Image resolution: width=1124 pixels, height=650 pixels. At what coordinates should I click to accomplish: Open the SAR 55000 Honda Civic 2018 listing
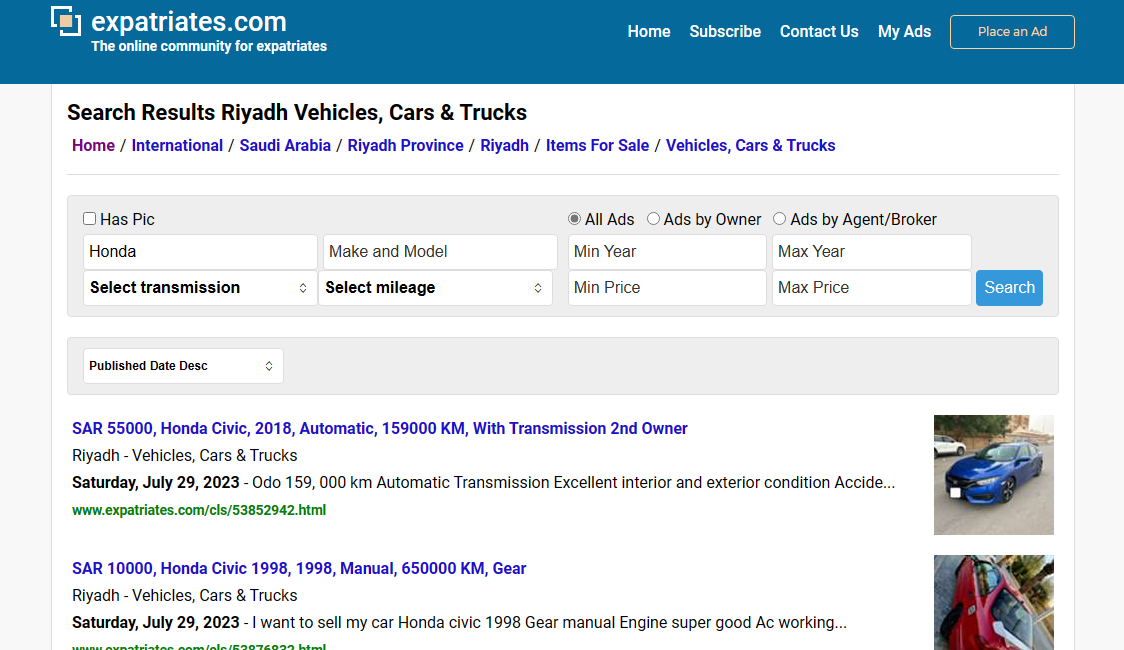[x=379, y=429]
